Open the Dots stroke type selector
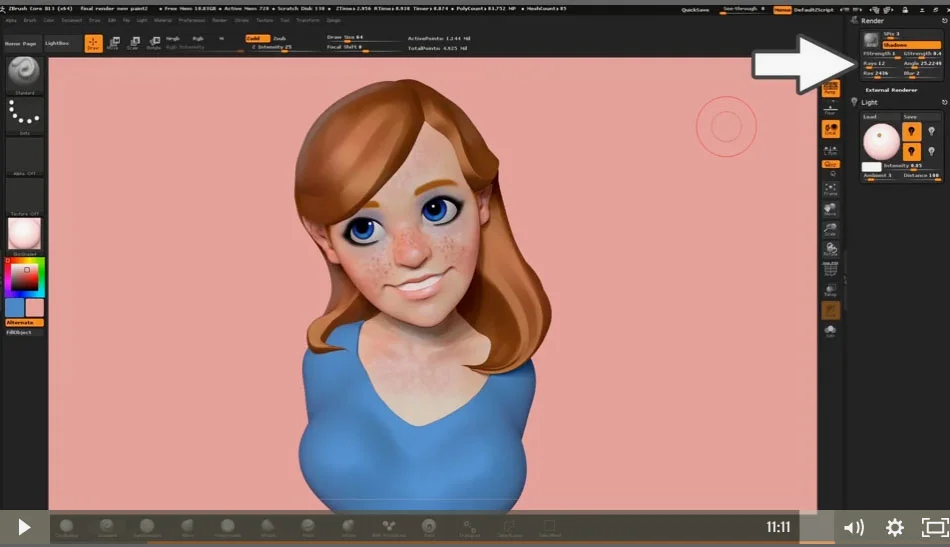The height and width of the screenshot is (547, 950). click(x=24, y=115)
